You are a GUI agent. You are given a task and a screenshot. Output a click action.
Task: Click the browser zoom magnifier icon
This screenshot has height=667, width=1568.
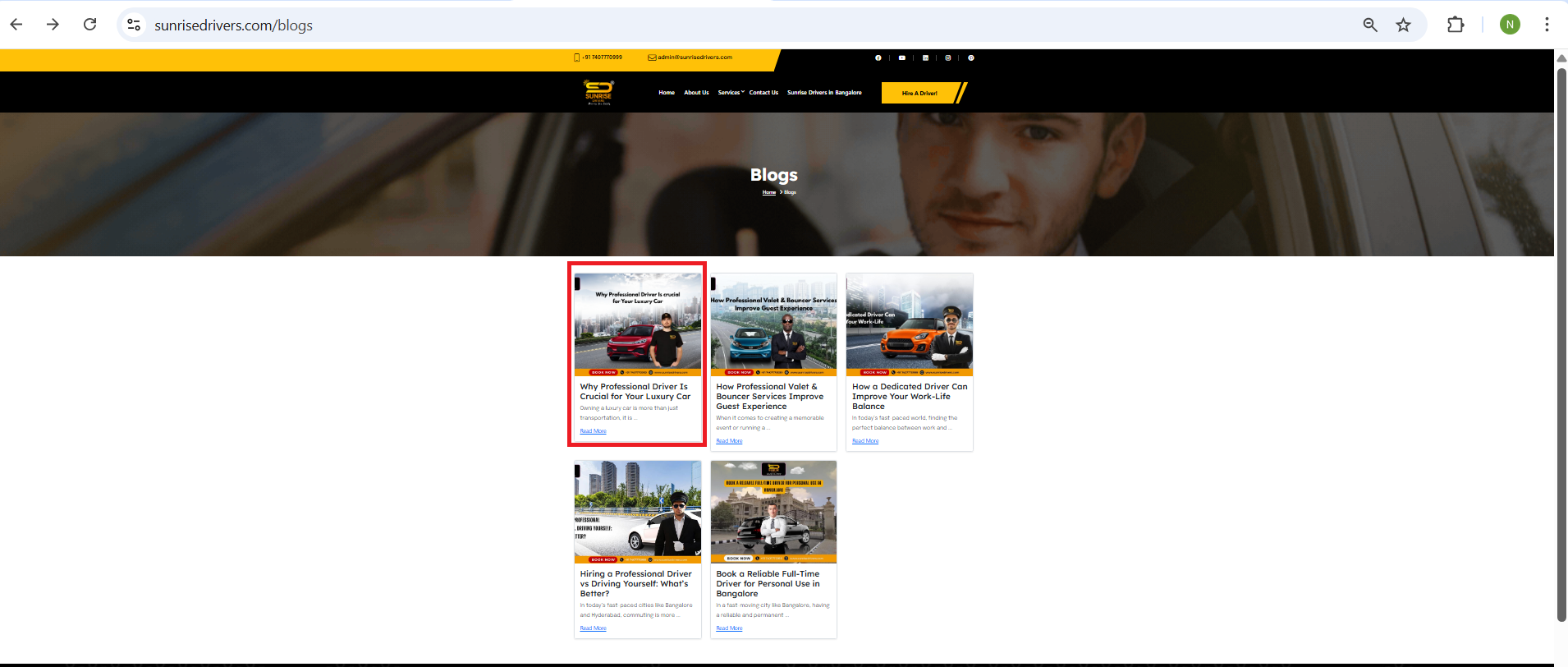click(1370, 25)
